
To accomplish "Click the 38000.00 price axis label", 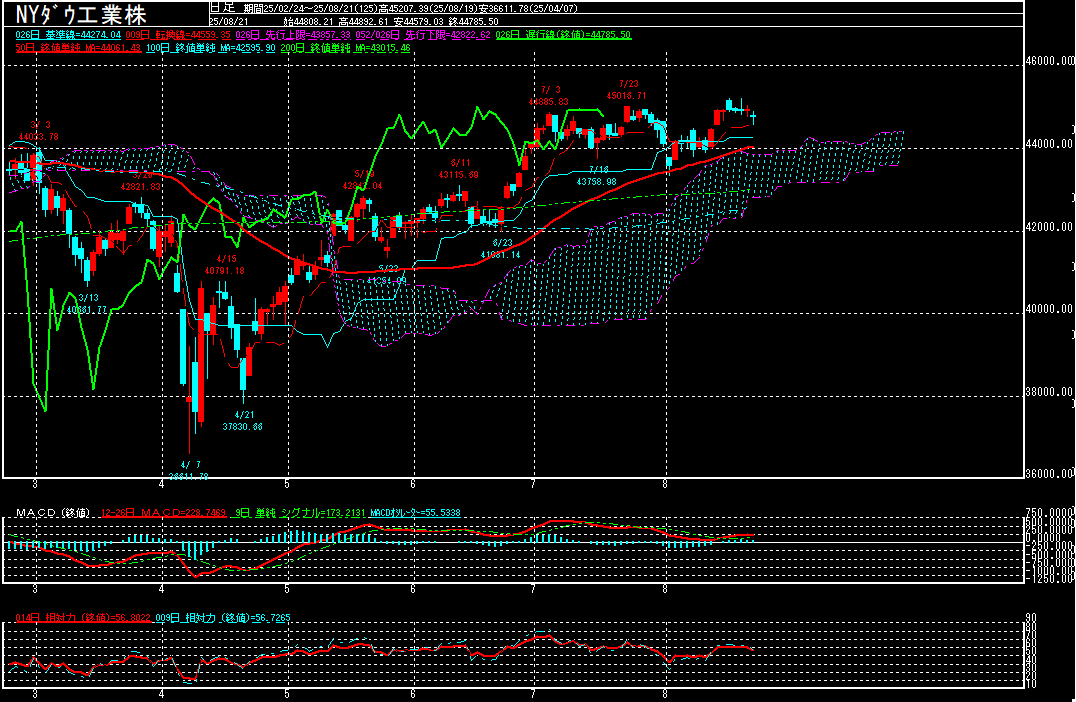I will [1050, 393].
